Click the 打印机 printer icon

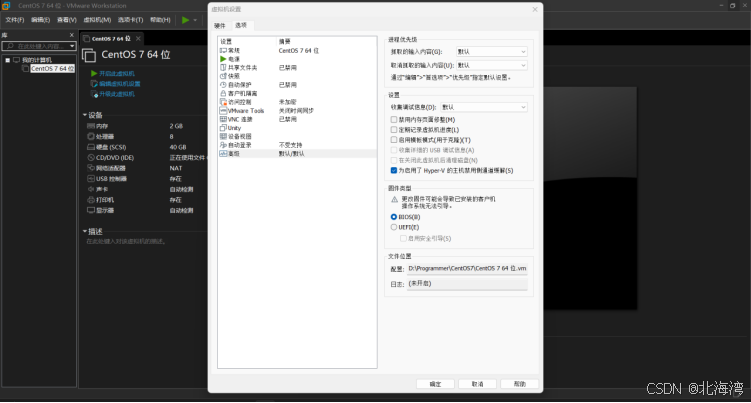[91, 200]
